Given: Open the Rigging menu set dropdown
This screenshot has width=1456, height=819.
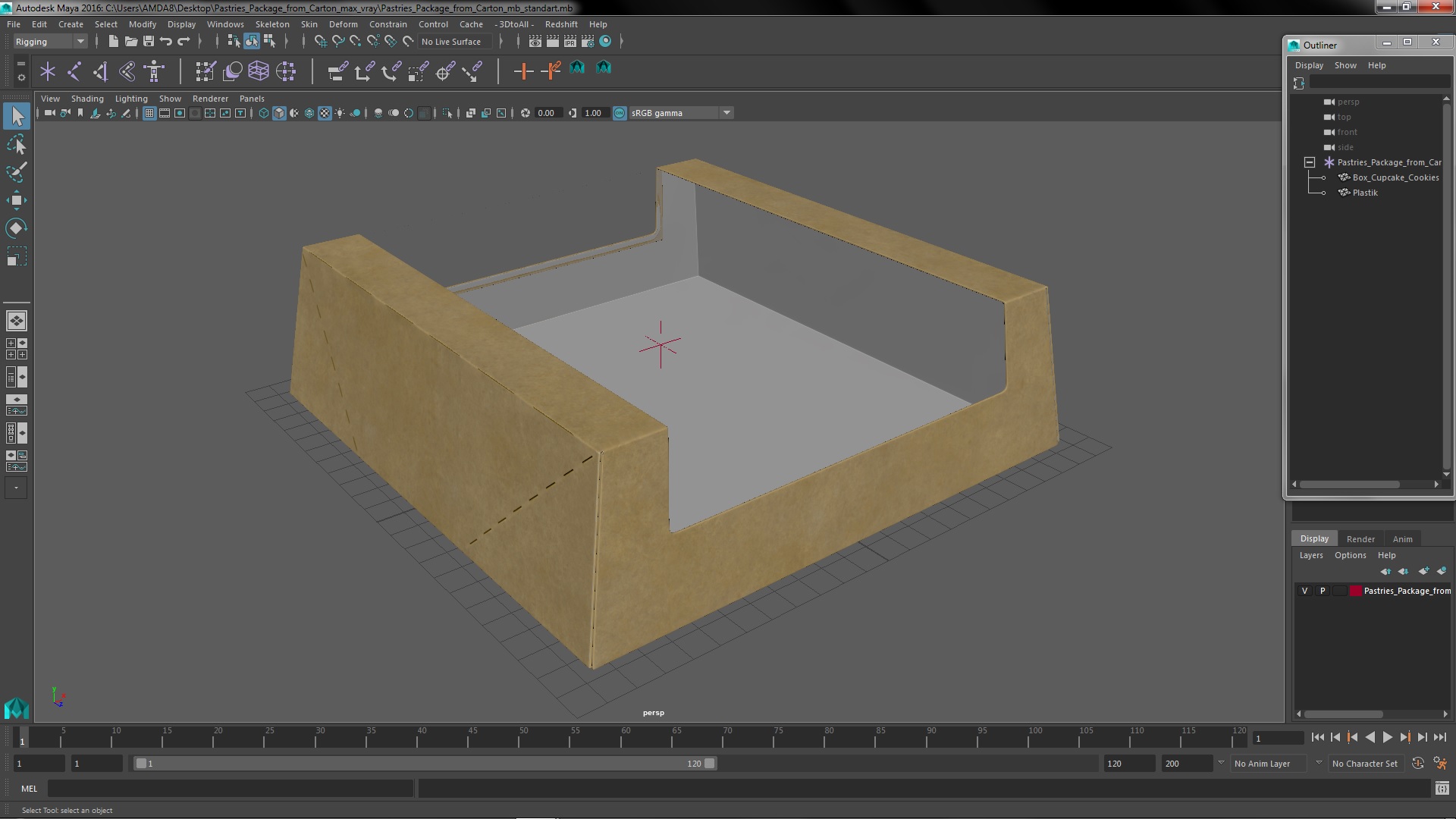Looking at the screenshot, I should pyautogui.click(x=80, y=42).
